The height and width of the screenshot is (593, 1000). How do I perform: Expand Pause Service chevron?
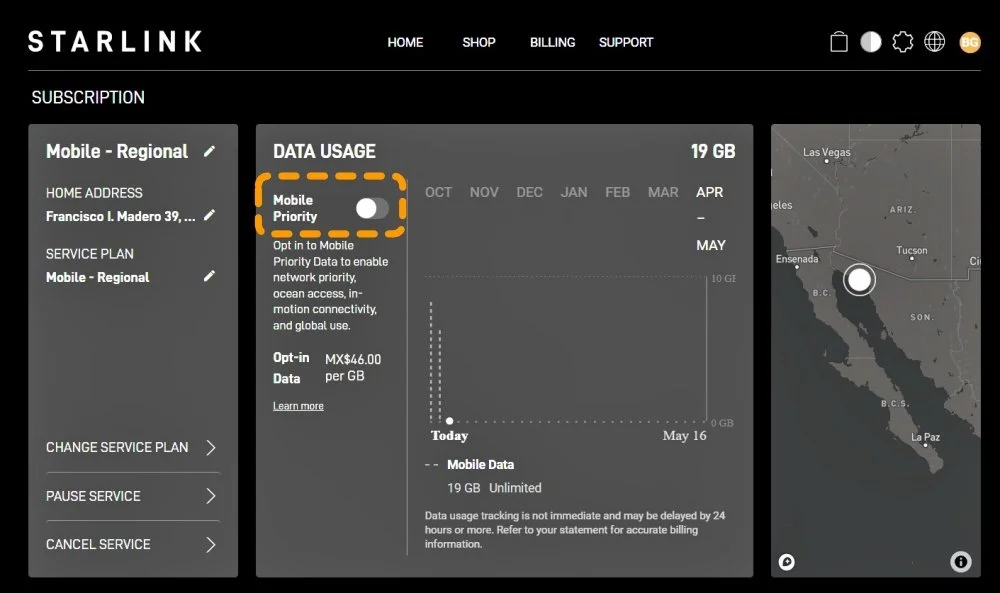click(211, 496)
